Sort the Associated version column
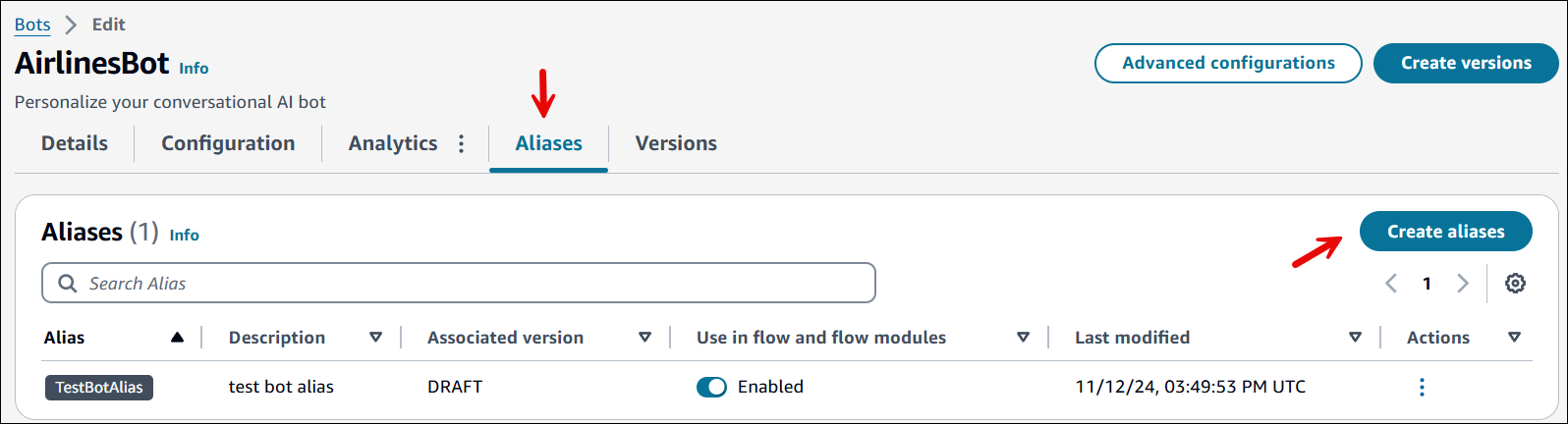 coord(644,338)
